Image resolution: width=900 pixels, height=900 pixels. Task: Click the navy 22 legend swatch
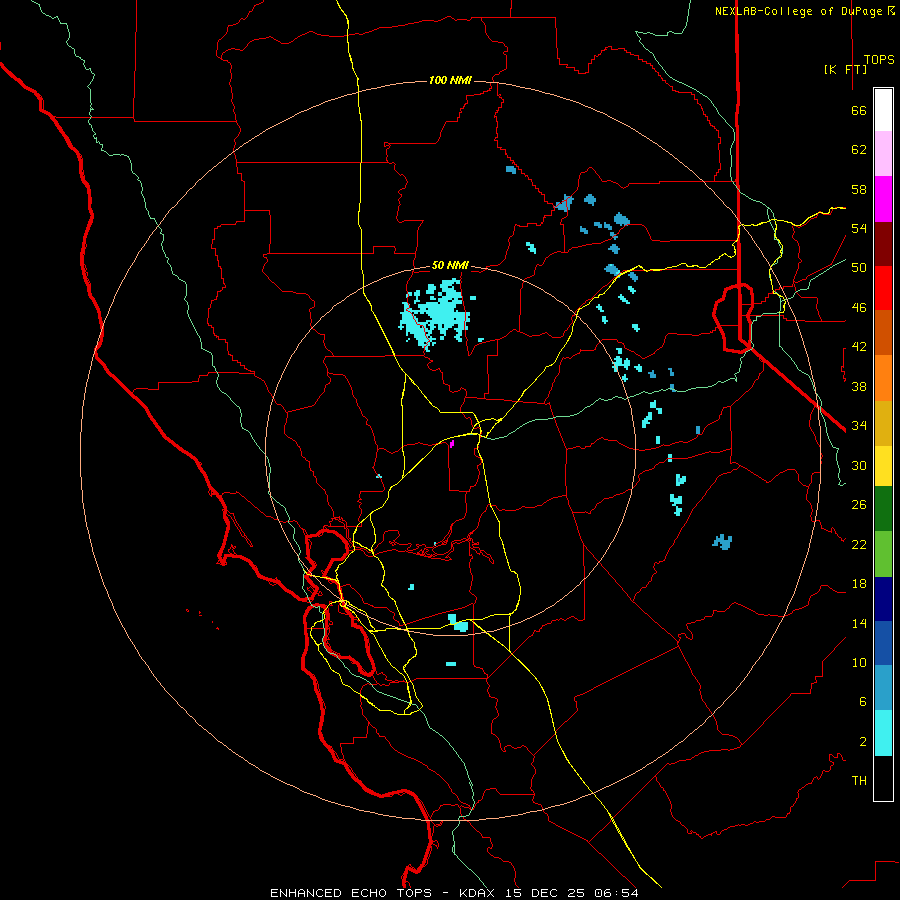click(x=883, y=599)
